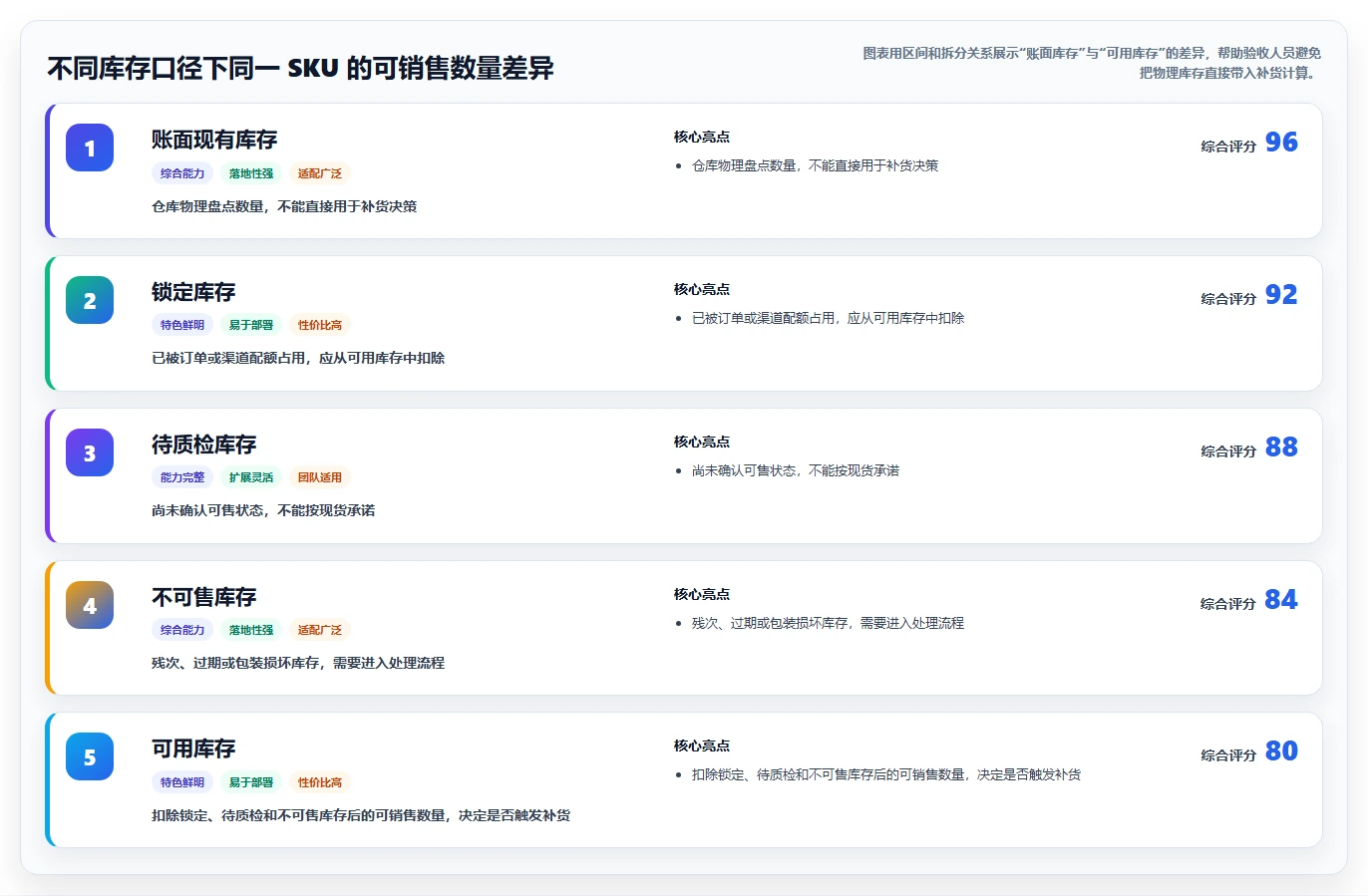Click description under 不可售库存 title

pos(298,664)
